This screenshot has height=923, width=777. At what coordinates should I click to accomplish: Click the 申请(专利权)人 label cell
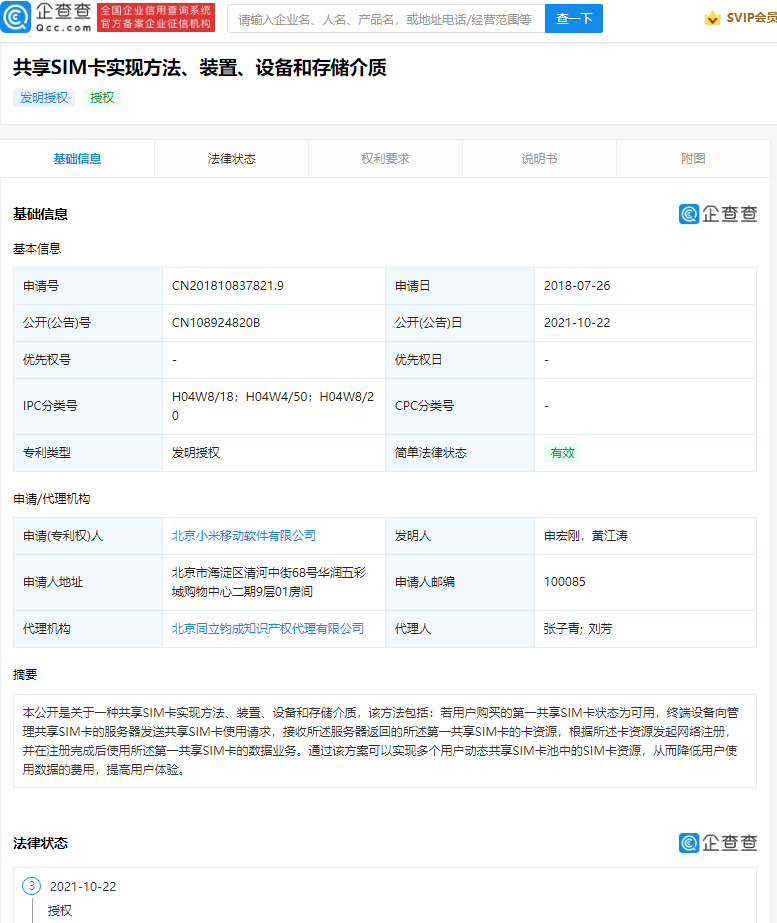coord(88,536)
